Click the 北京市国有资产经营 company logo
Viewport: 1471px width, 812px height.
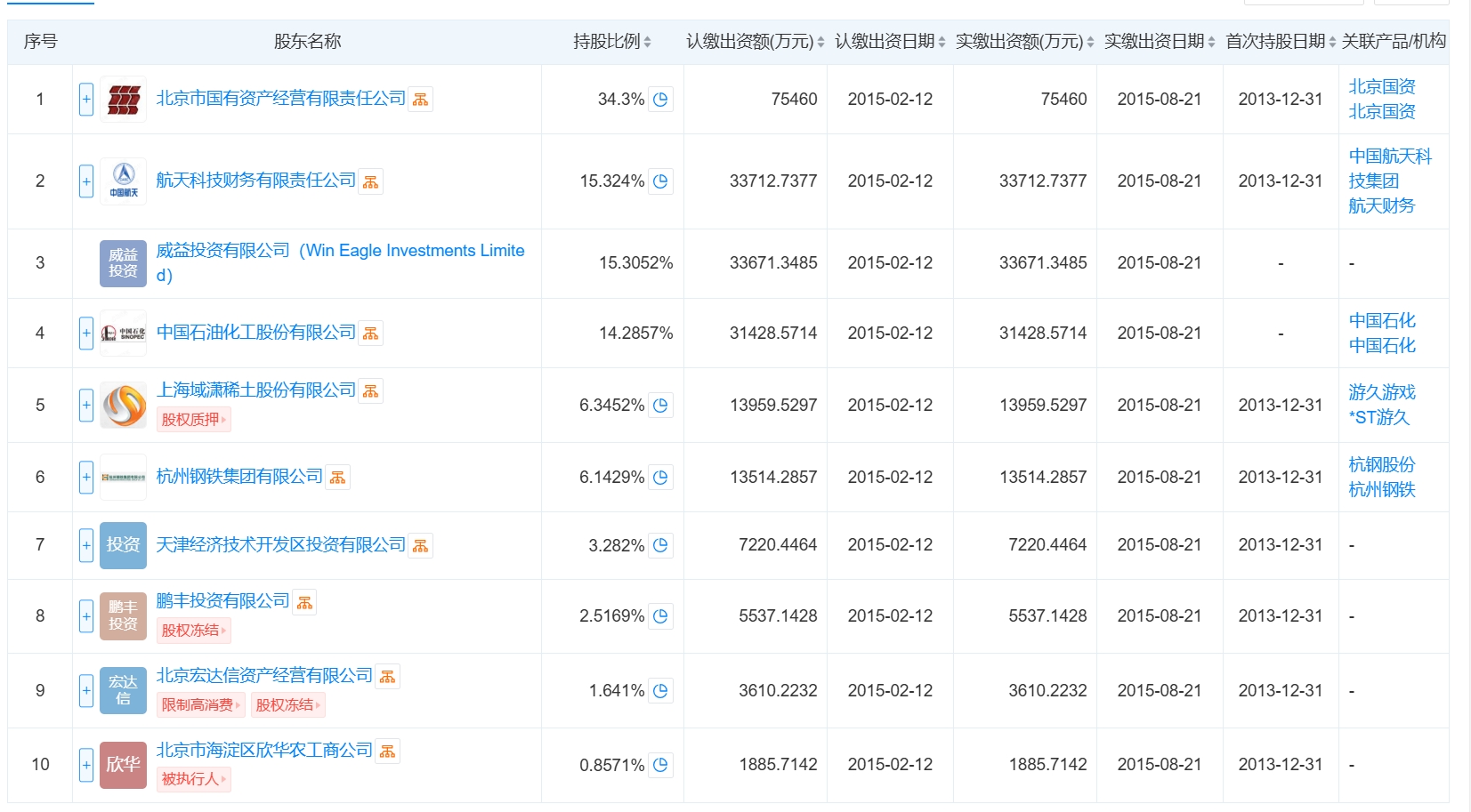click(123, 100)
